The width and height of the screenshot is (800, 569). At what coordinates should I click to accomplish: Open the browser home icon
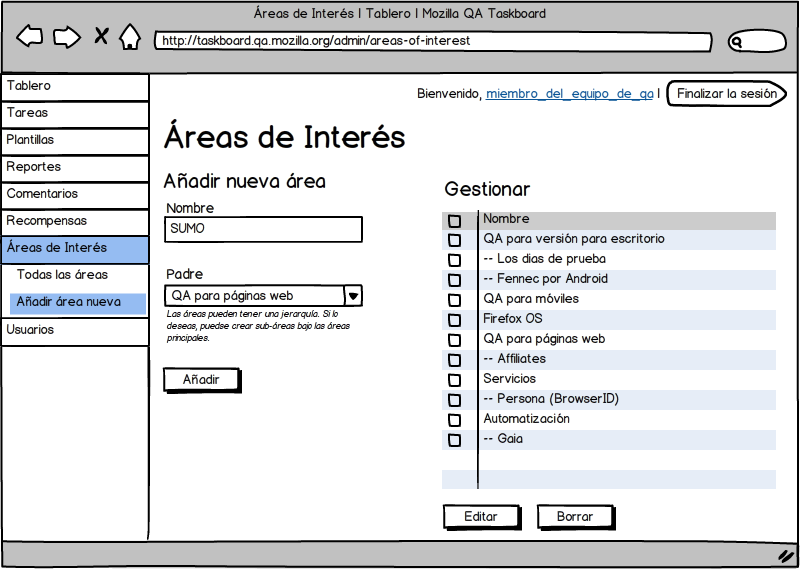(x=130, y=37)
